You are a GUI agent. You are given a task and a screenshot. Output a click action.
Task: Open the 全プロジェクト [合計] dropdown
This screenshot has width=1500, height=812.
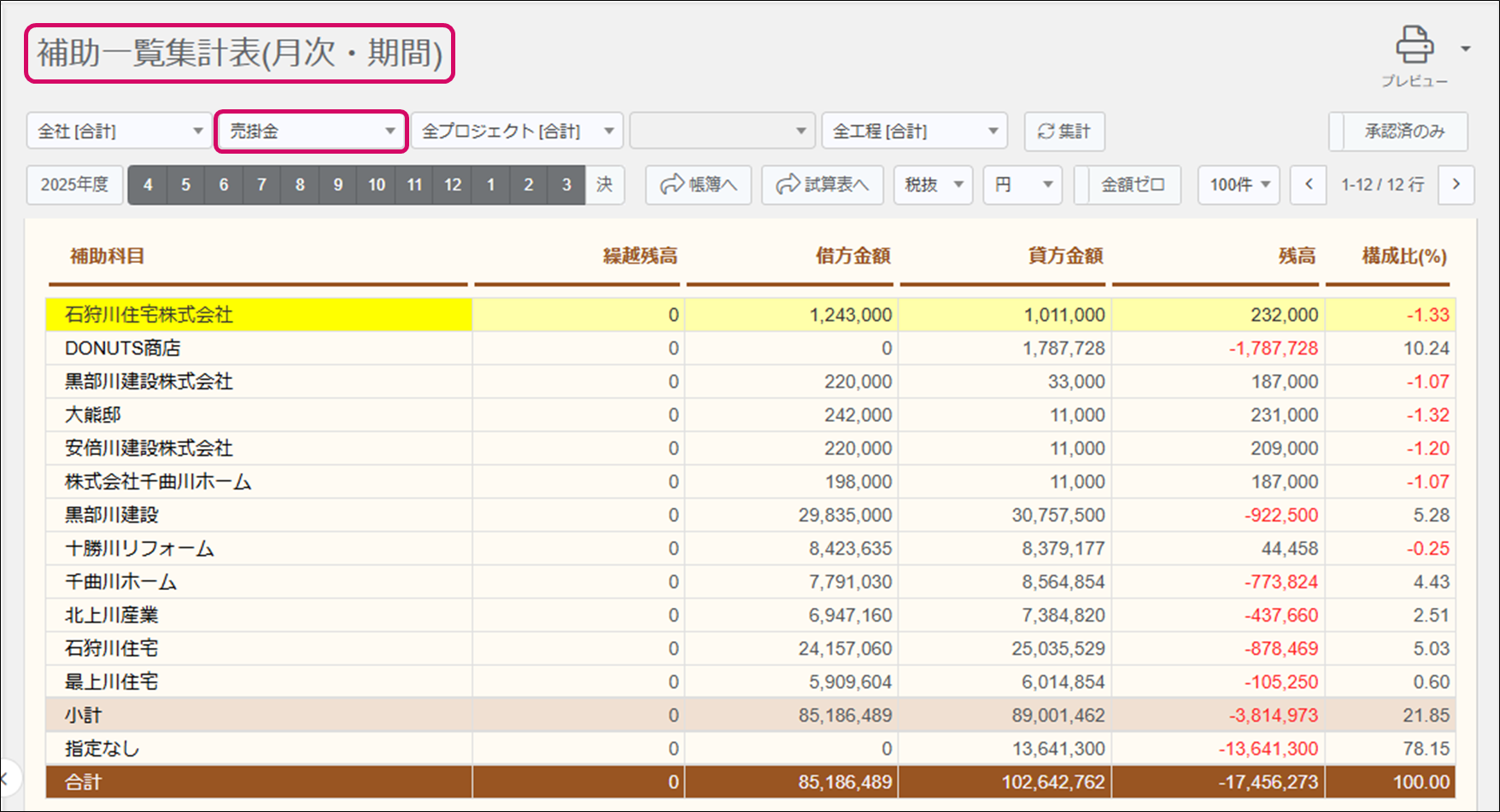click(517, 131)
